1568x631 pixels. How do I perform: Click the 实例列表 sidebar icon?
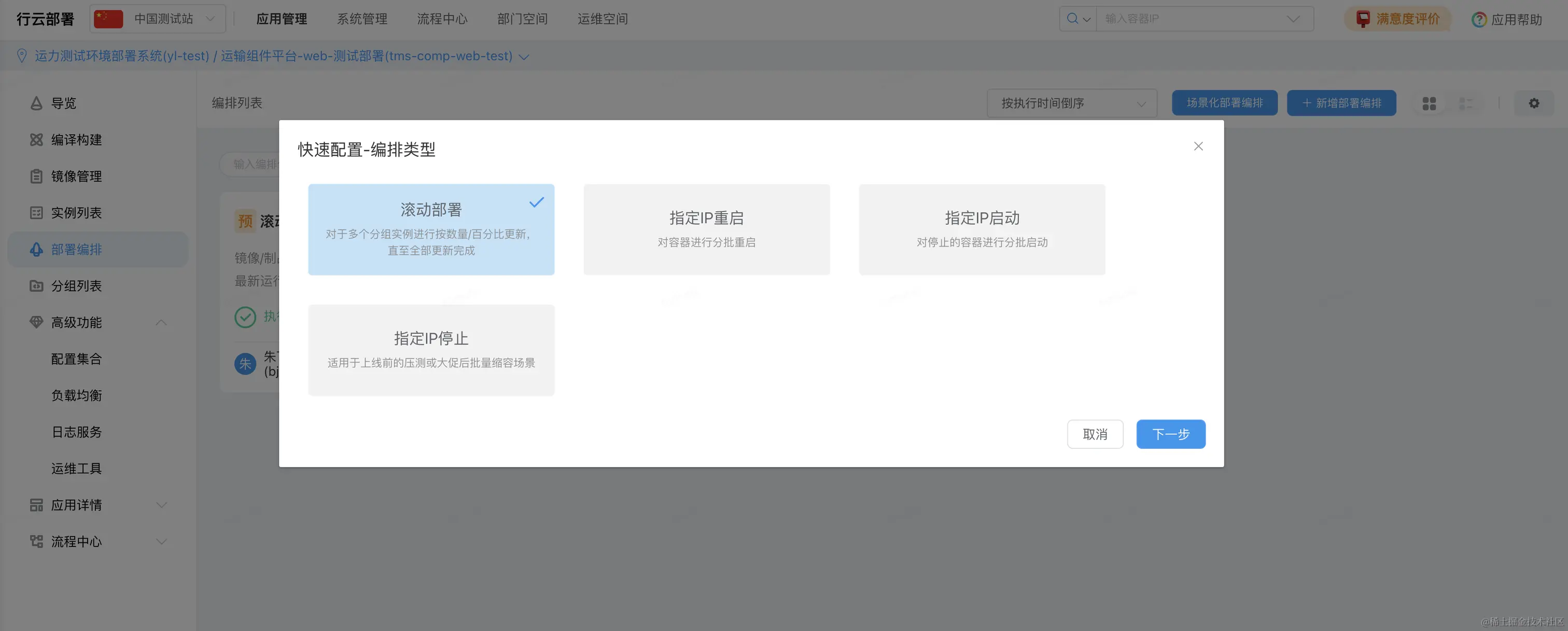[36, 213]
